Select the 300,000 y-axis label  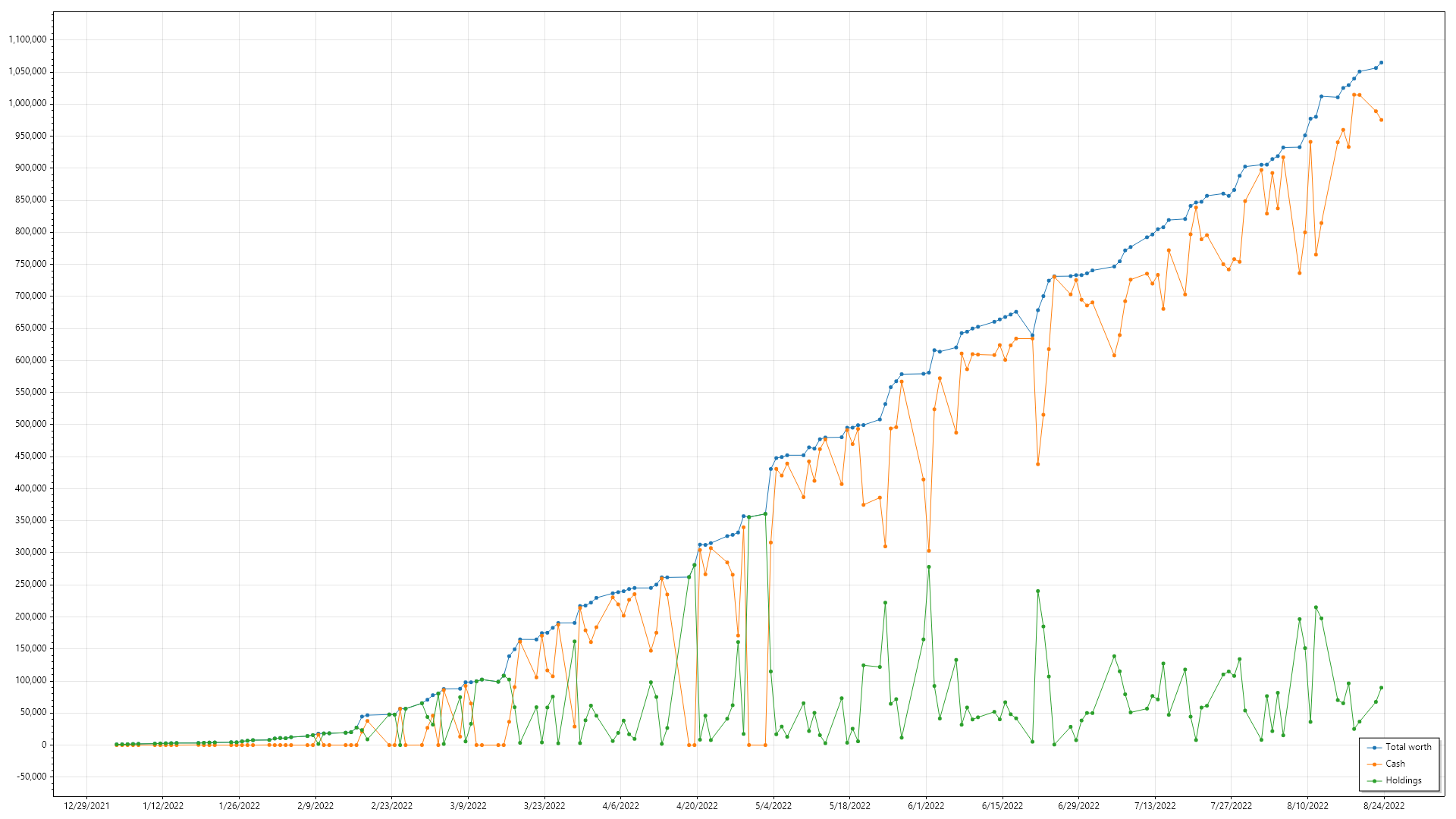click(x=31, y=552)
